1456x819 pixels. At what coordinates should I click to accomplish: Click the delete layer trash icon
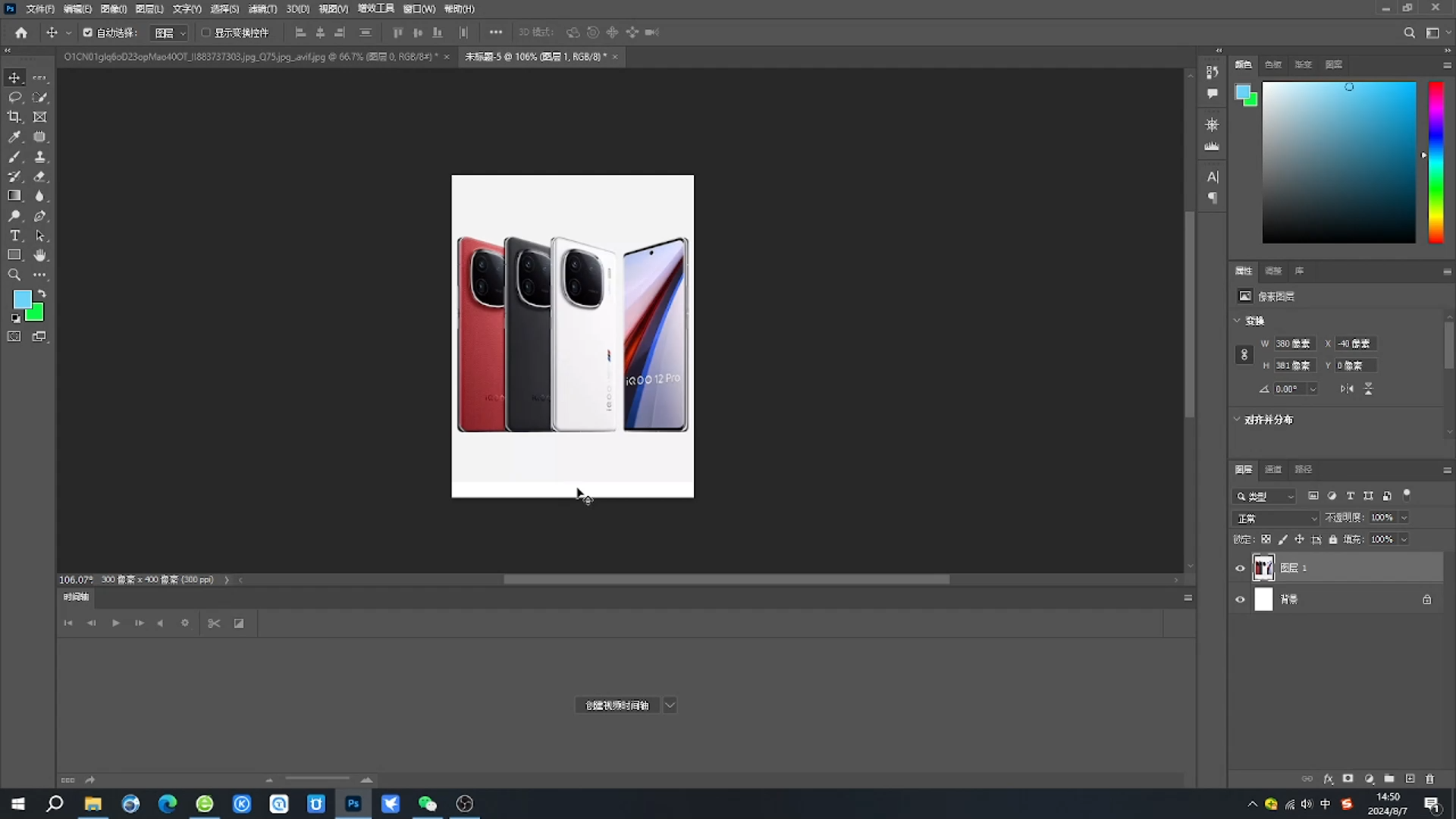[1430, 779]
